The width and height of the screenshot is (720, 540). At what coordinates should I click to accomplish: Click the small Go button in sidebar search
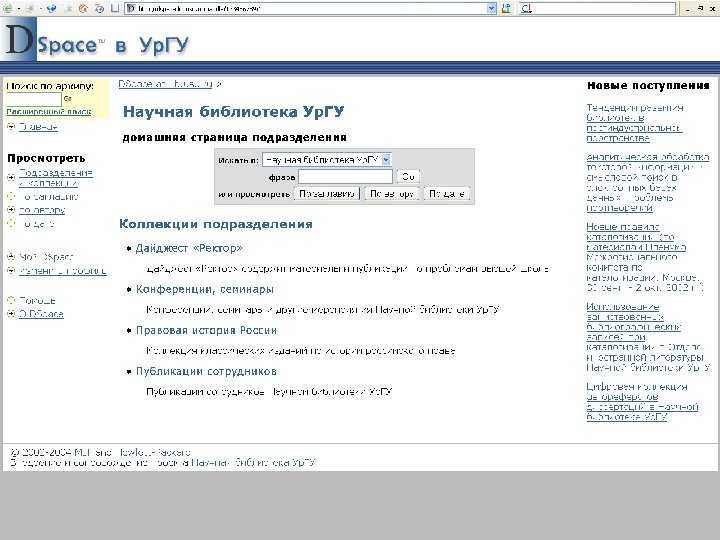click(x=68, y=99)
